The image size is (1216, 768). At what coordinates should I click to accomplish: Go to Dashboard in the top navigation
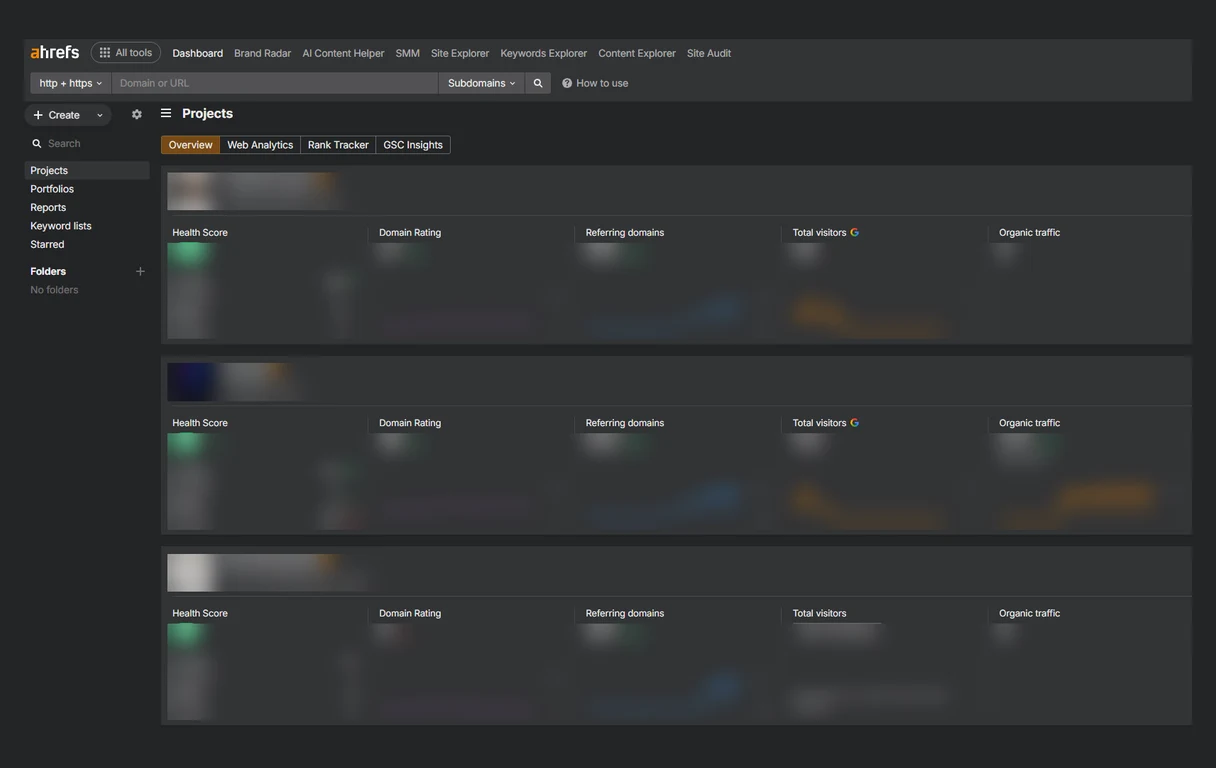point(198,53)
